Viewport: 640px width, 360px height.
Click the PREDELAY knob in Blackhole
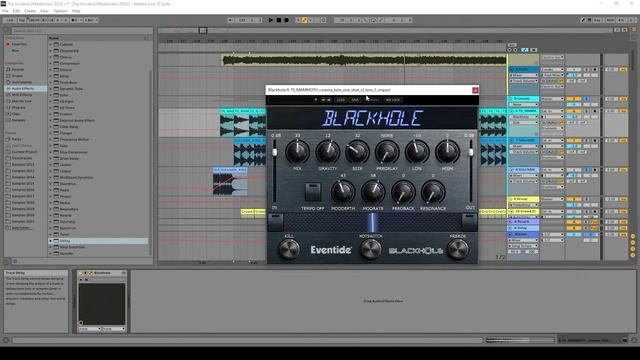387,152
